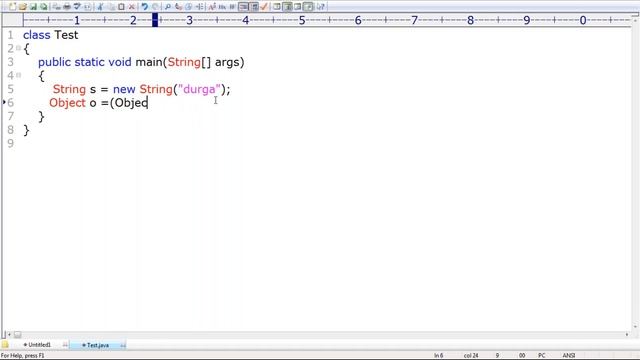Click "main(" on line 3

[x=151, y=62]
